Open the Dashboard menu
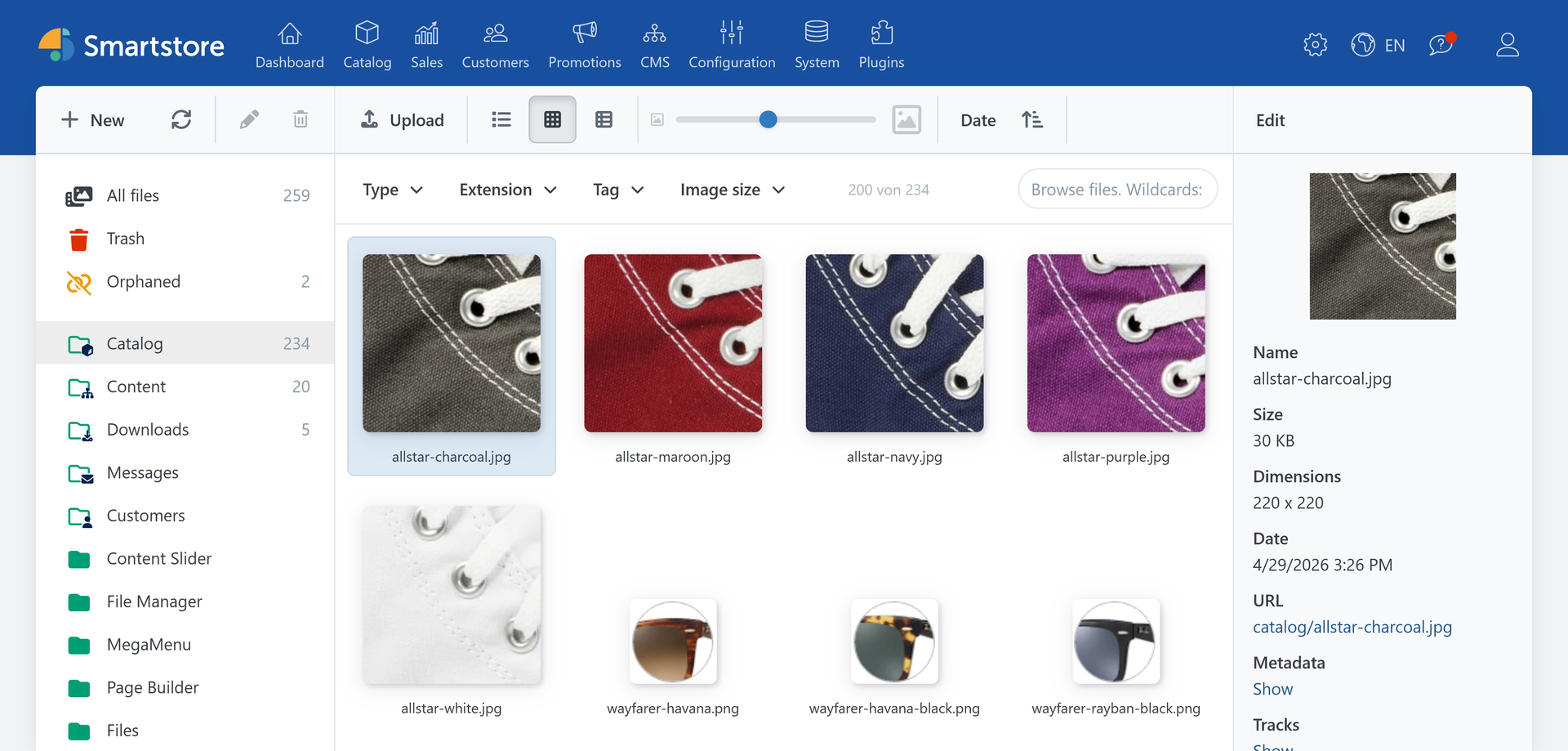 [289, 45]
